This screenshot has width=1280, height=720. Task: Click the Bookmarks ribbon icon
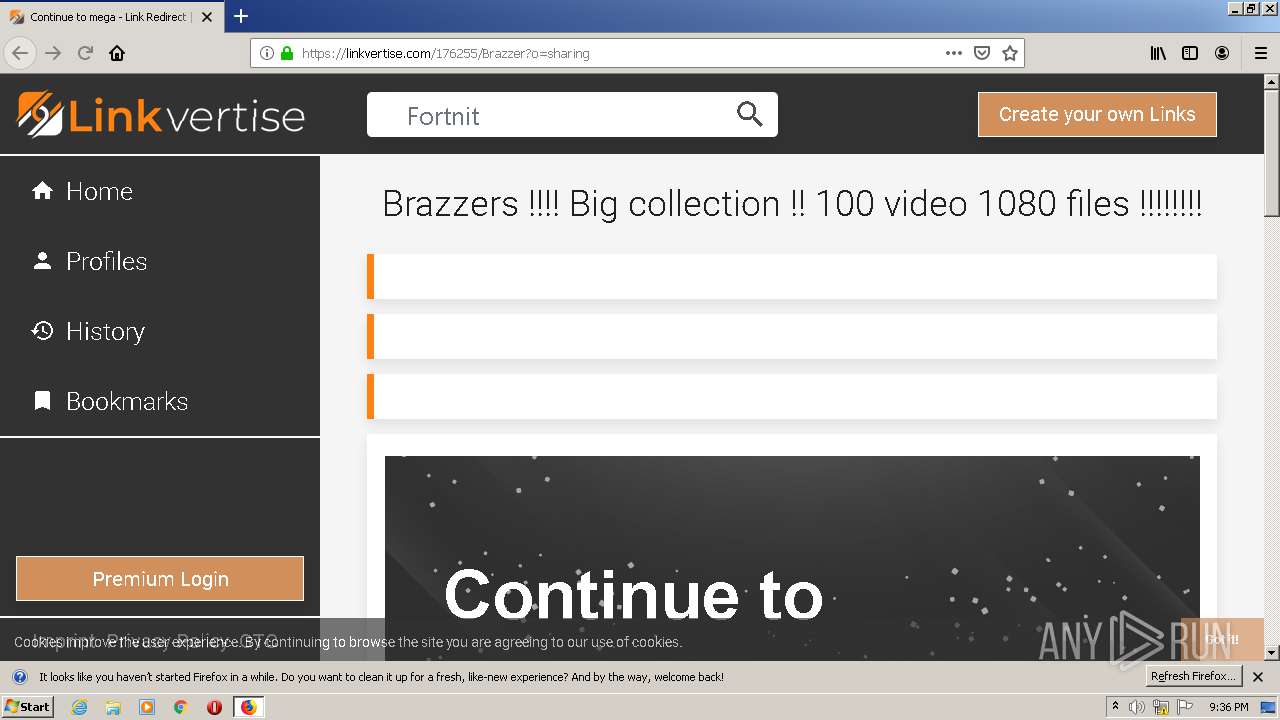pos(42,400)
